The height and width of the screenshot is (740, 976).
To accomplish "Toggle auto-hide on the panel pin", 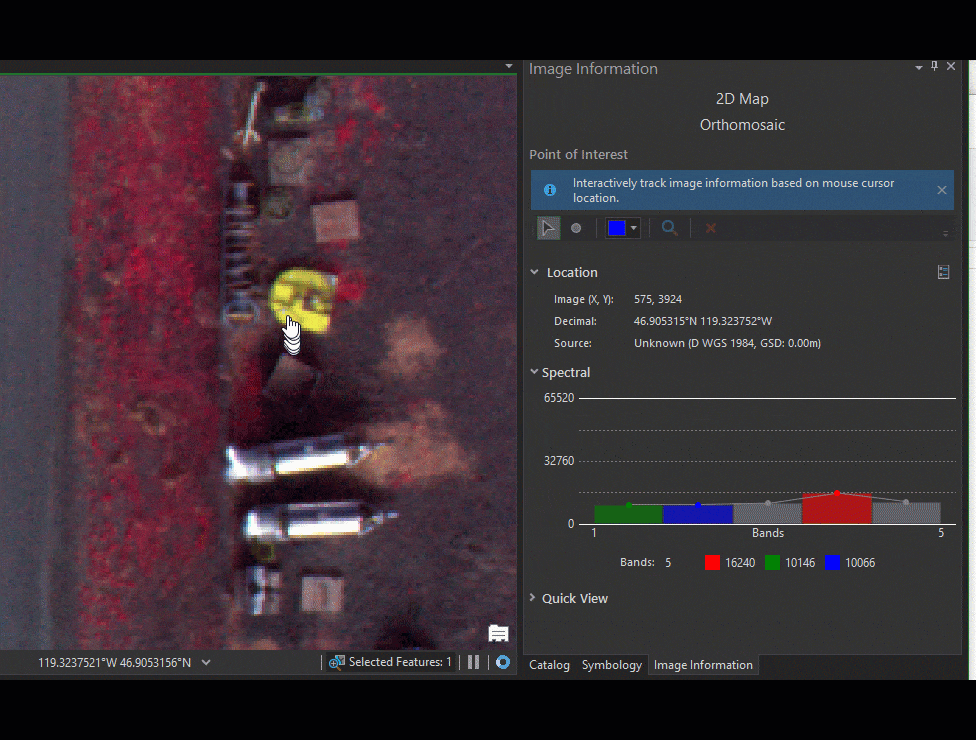I will point(933,66).
